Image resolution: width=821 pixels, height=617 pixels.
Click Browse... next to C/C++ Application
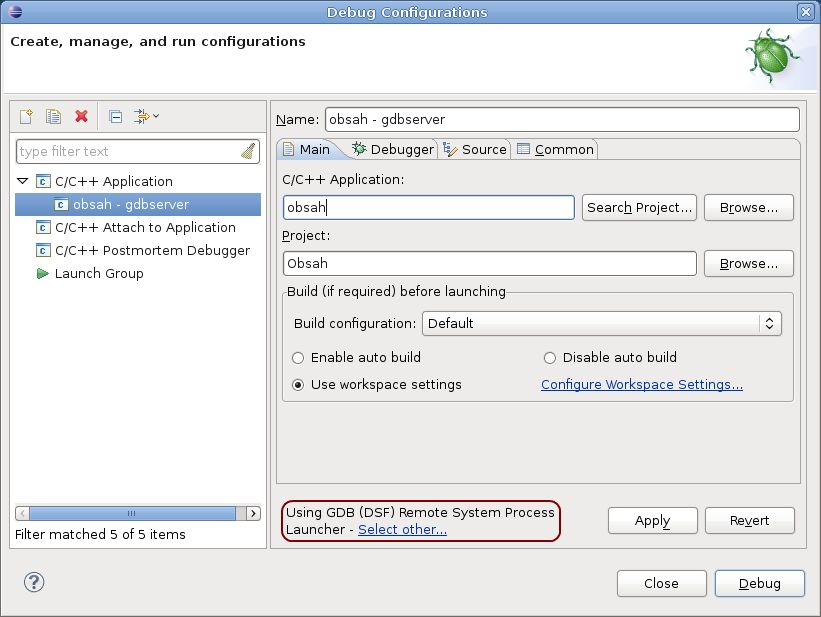pos(749,207)
